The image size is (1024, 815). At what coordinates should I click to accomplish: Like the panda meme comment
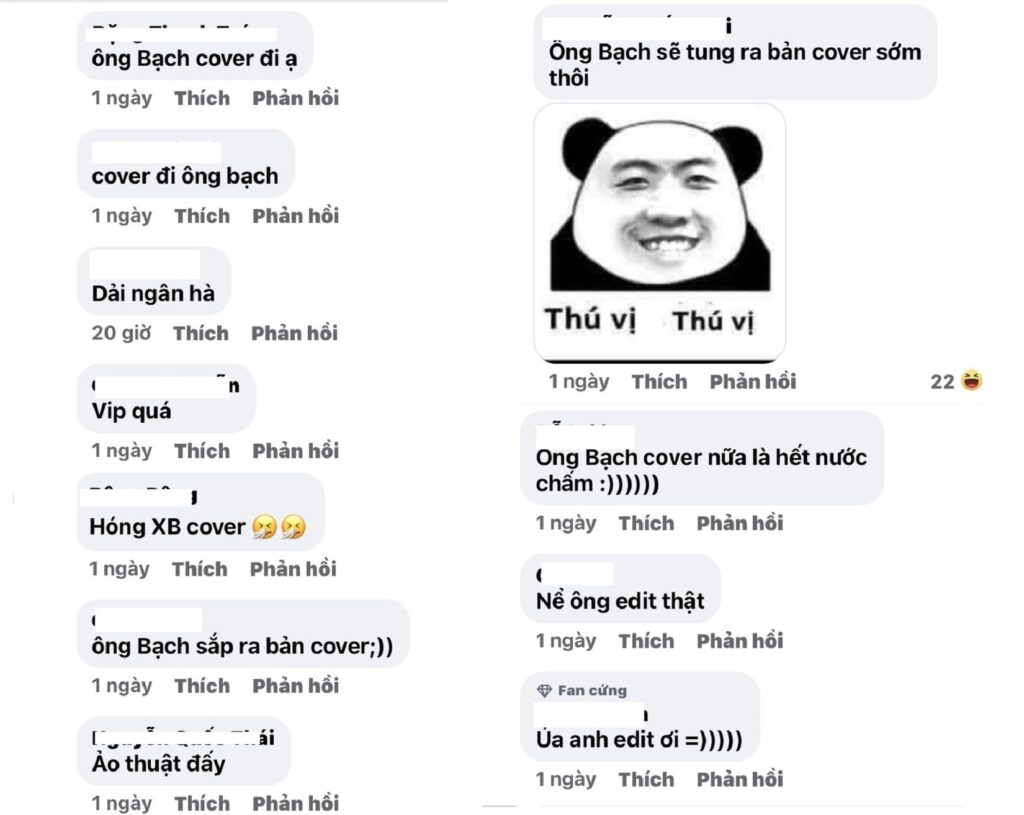659,381
